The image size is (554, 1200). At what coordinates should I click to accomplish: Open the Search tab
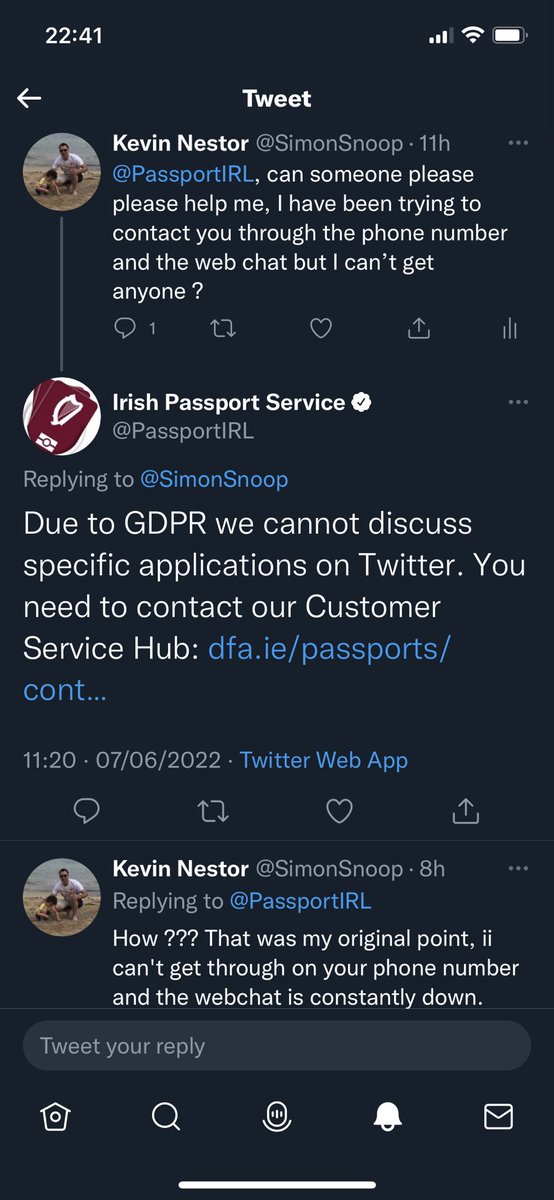click(166, 1117)
